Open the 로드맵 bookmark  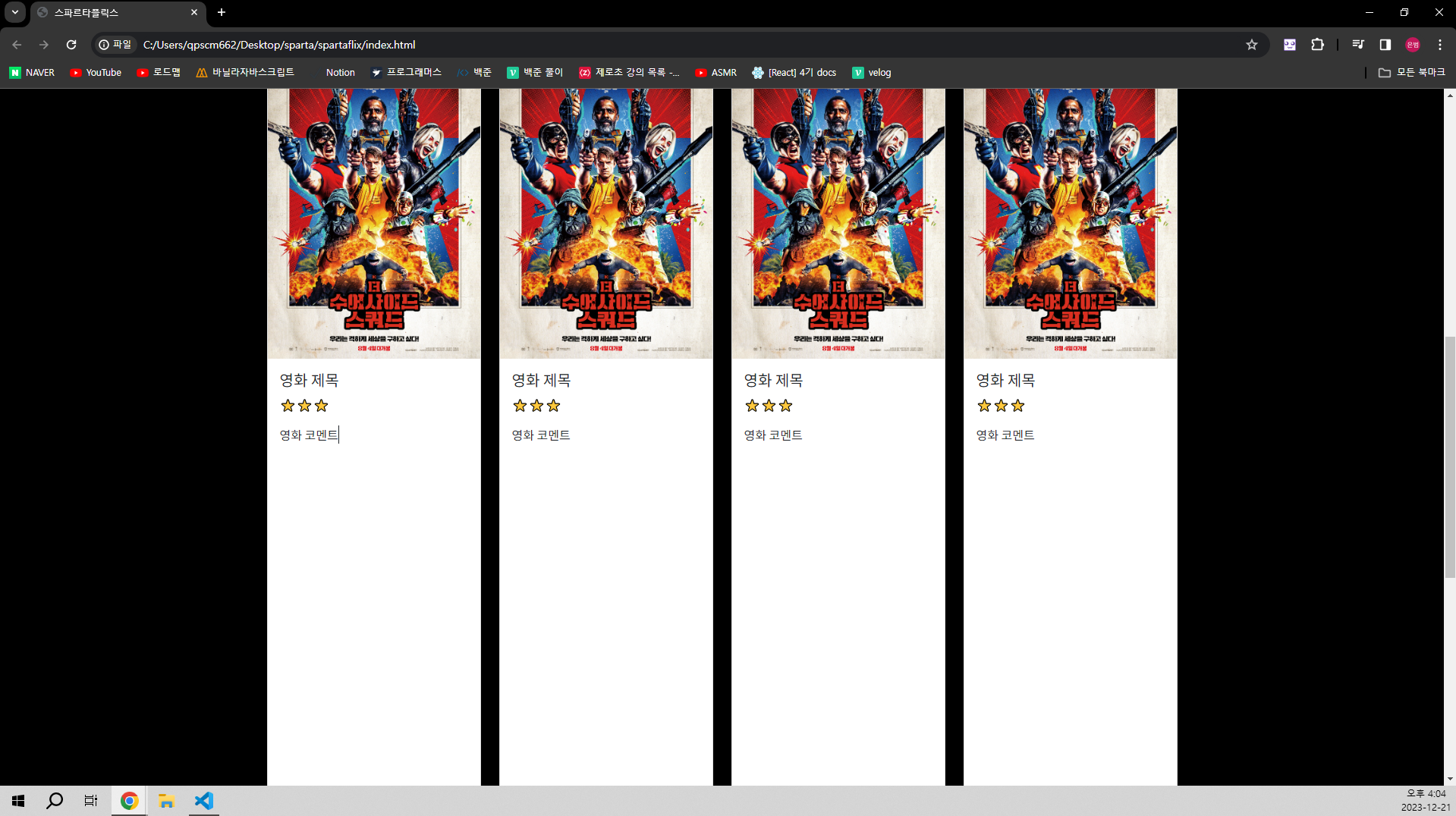point(159,73)
